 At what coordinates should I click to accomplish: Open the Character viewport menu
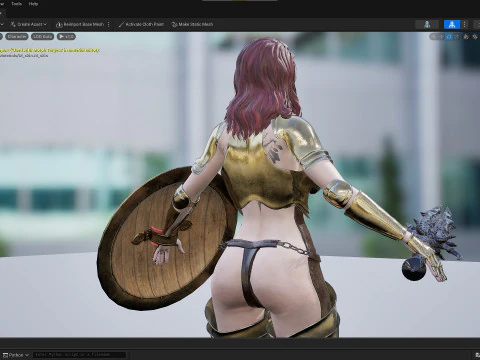tap(17, 37)
